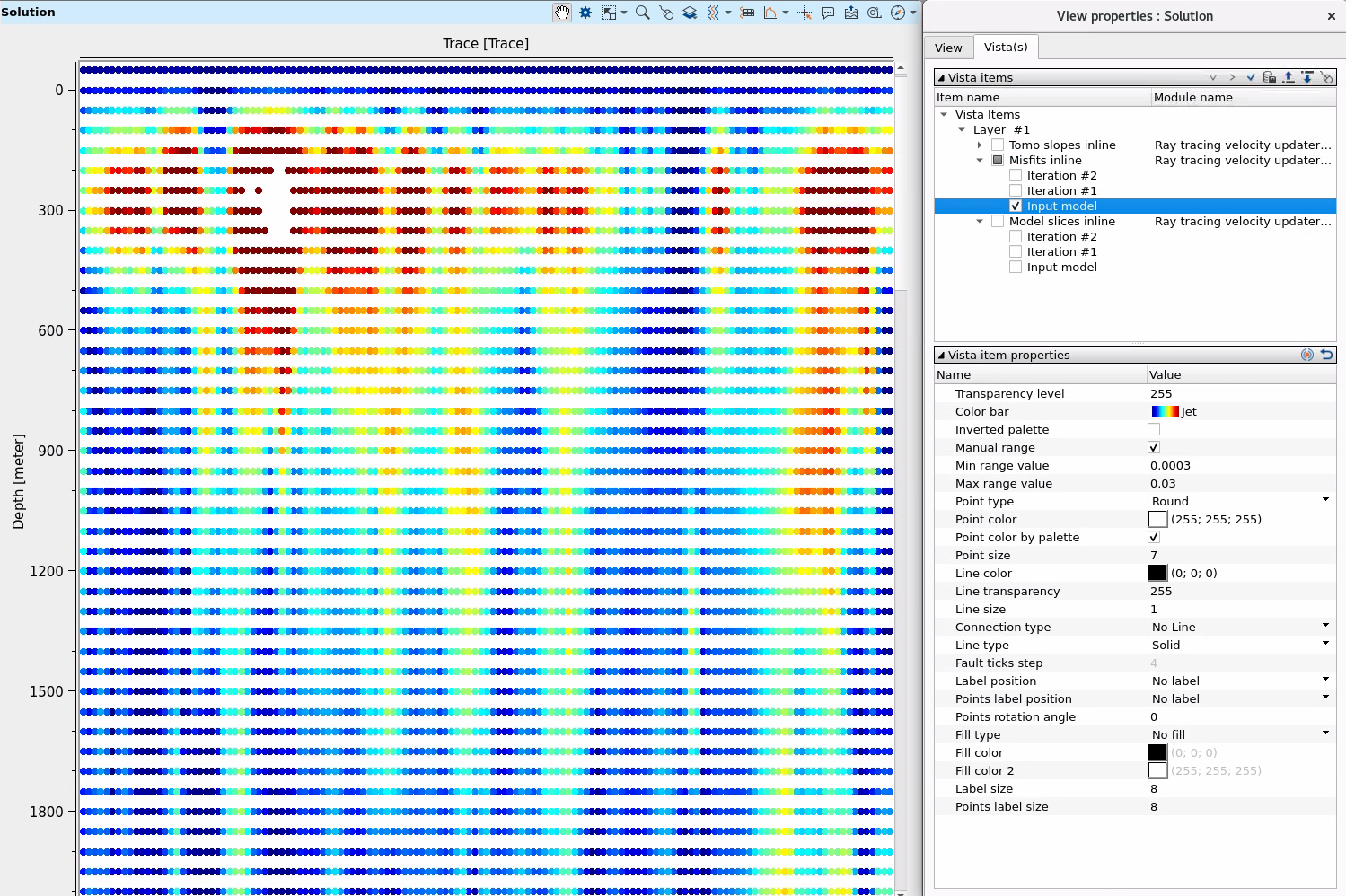The width and height of the screenshot is (1346, 896).
Task: Activate the crosshair cursor tracking tool
Action: (x=805, y=13)
